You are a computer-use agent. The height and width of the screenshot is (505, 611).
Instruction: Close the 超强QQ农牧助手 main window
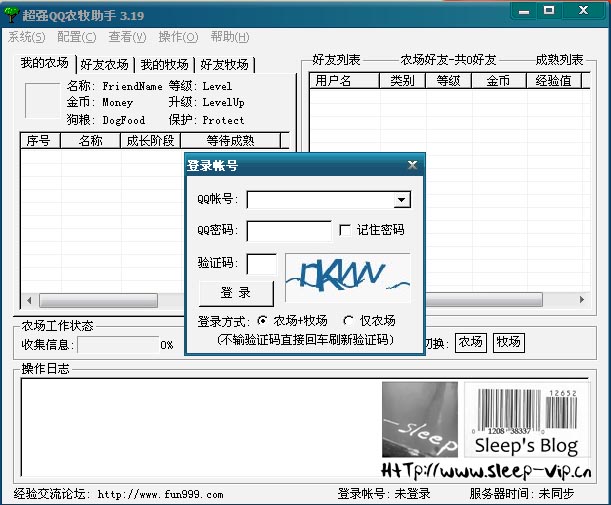(583, 11)
